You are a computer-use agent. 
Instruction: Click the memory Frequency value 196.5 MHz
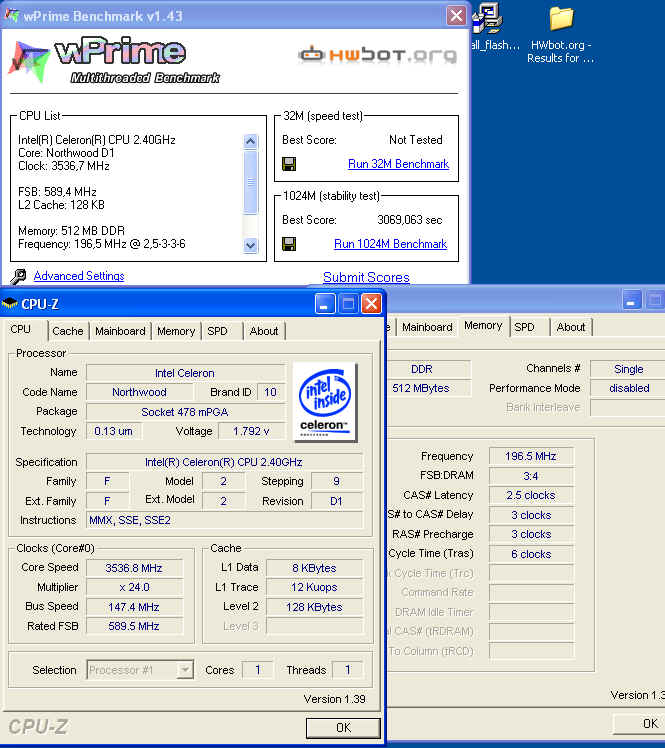(531, 457)
